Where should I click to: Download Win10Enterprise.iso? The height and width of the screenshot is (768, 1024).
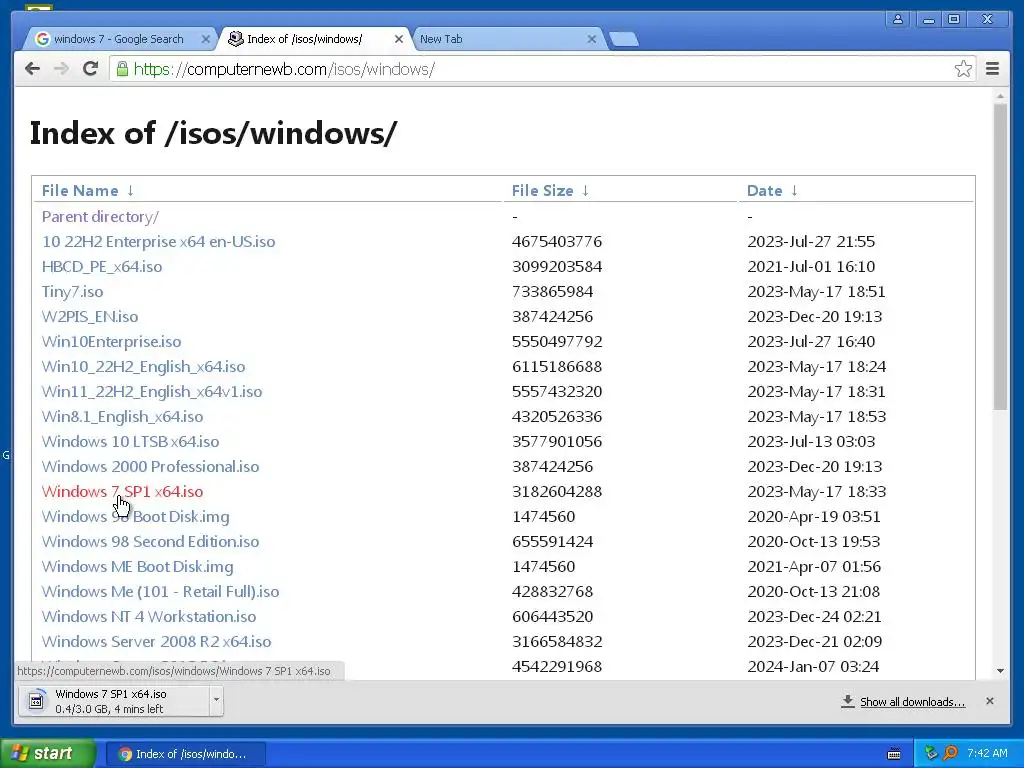tap(112, 342)
